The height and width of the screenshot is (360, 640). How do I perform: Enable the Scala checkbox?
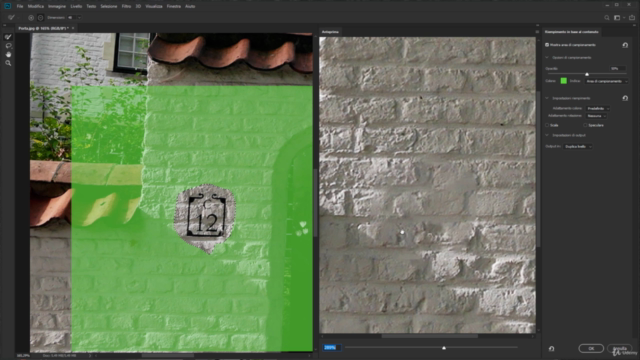point(547,125)
